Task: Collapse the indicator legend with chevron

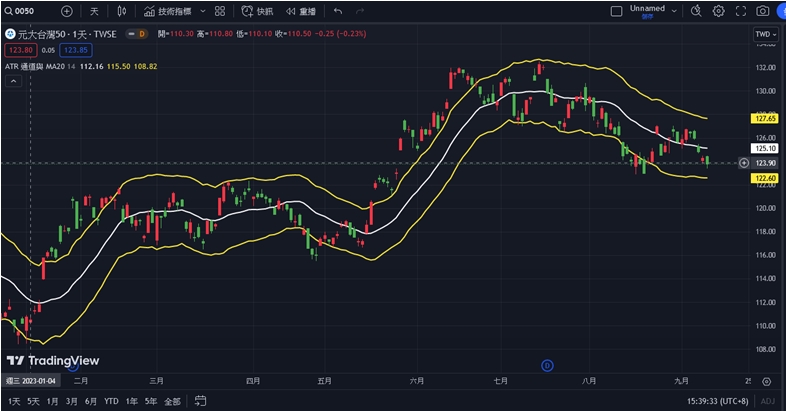Action: tap(14, 81)
